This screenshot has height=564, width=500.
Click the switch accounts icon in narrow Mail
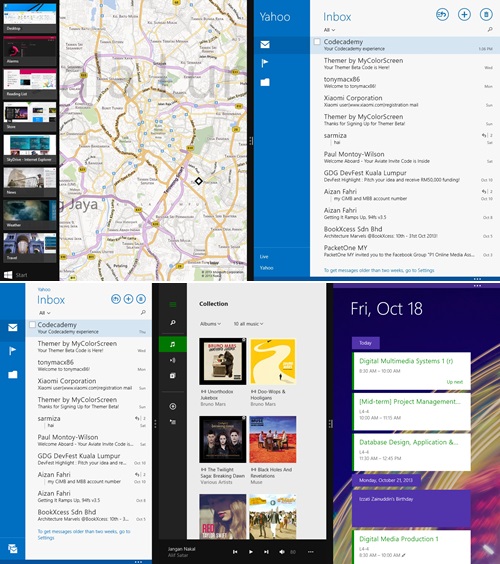coord(13,549)
